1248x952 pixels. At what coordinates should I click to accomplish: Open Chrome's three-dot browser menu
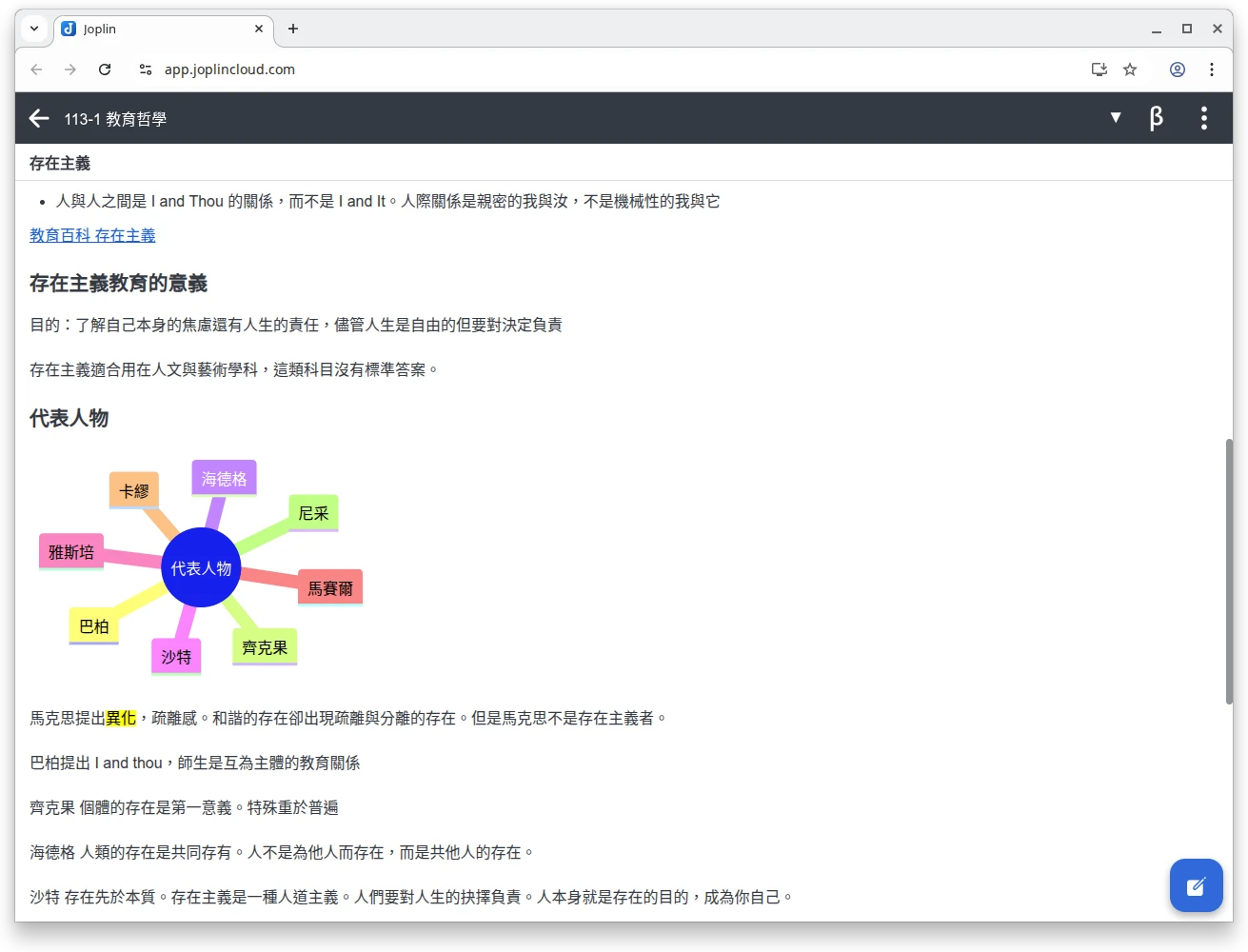click(x=1212, y=69)
